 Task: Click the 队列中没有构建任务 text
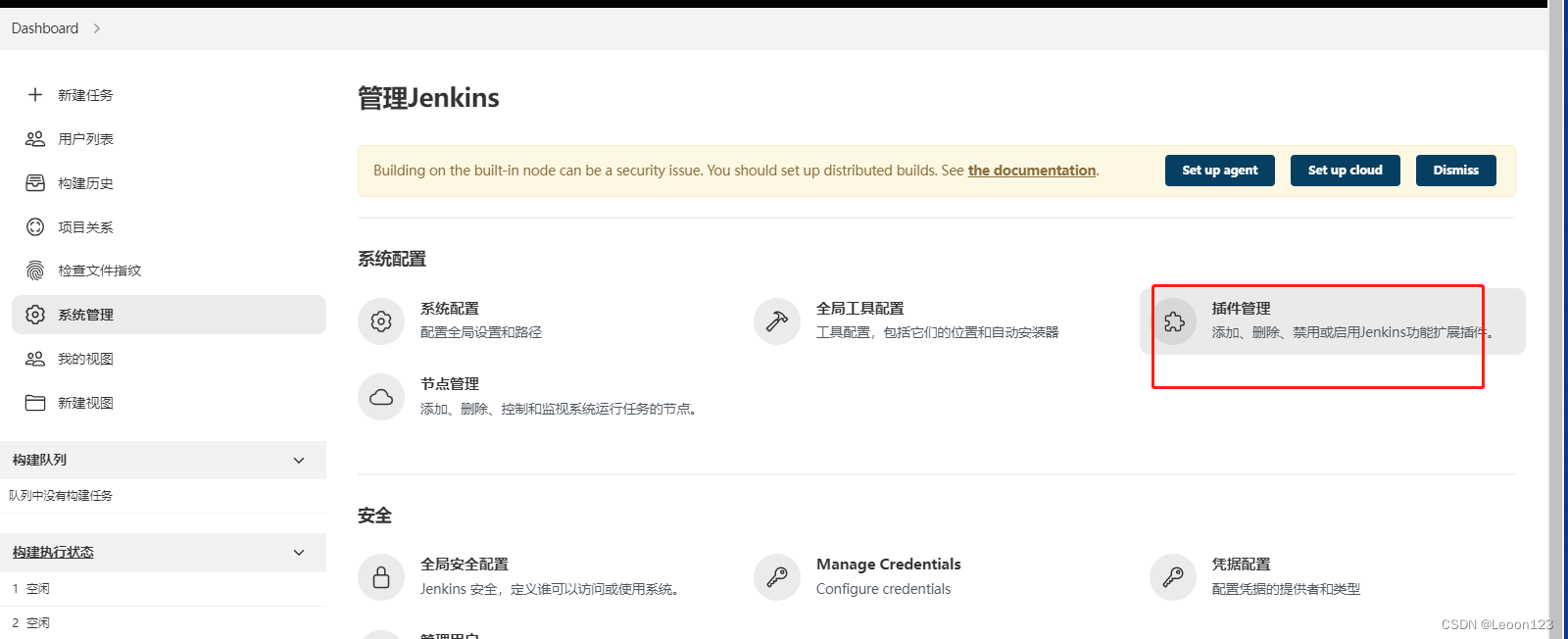point(61,496)
